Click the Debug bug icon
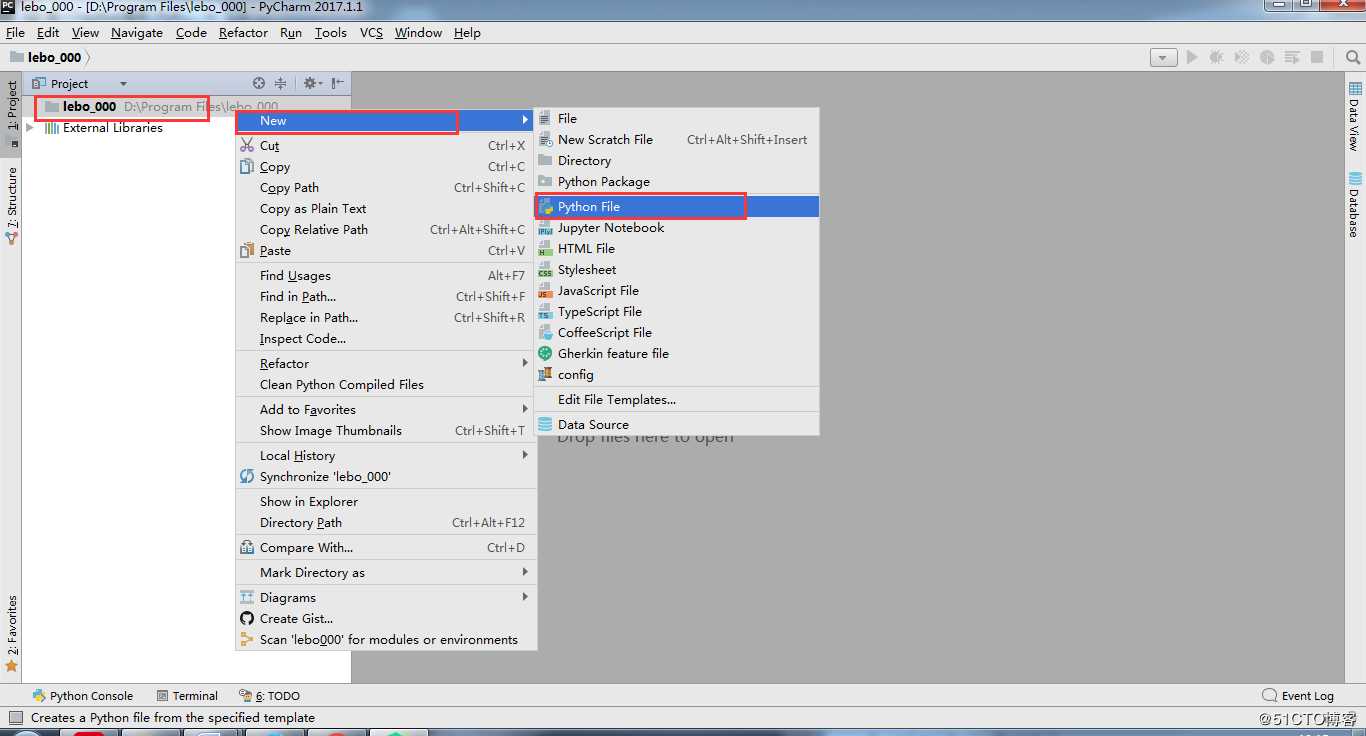This screenshot has width=1366, height=736. point(1217,58)
